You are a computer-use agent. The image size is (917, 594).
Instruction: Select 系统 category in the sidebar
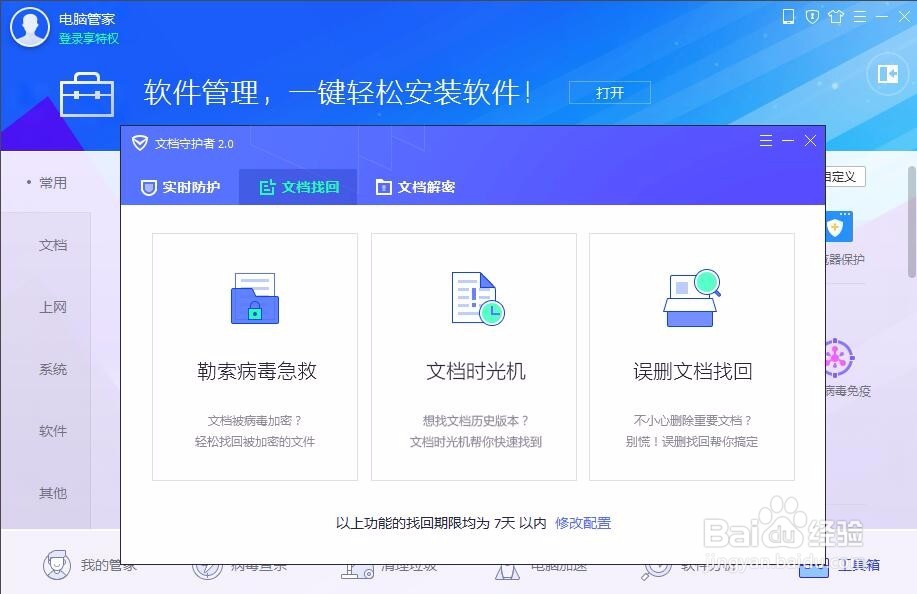coord(53,369)
